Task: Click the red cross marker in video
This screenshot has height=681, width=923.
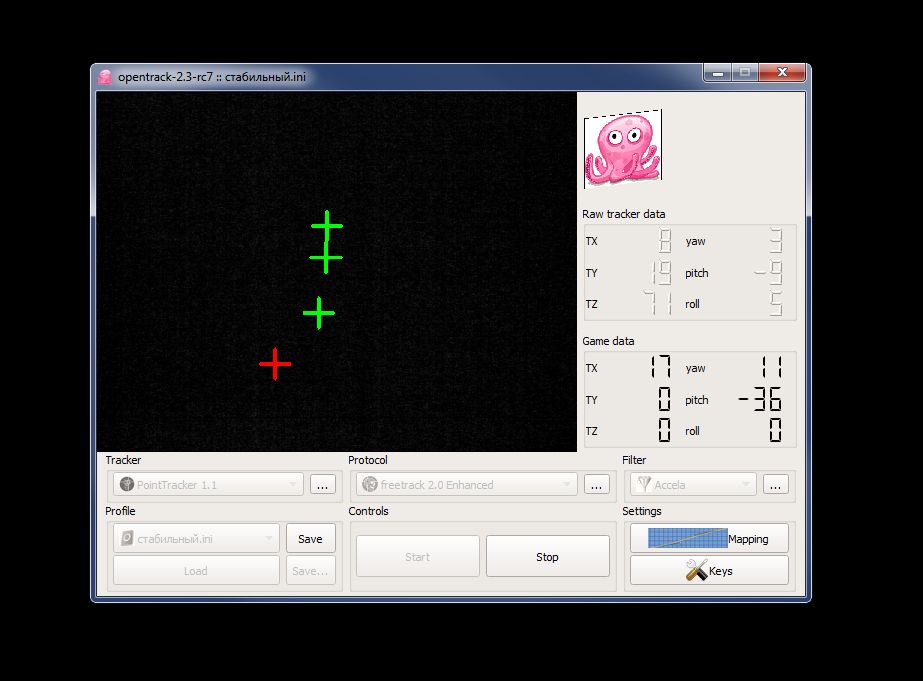Action: (x=275, y=364)
